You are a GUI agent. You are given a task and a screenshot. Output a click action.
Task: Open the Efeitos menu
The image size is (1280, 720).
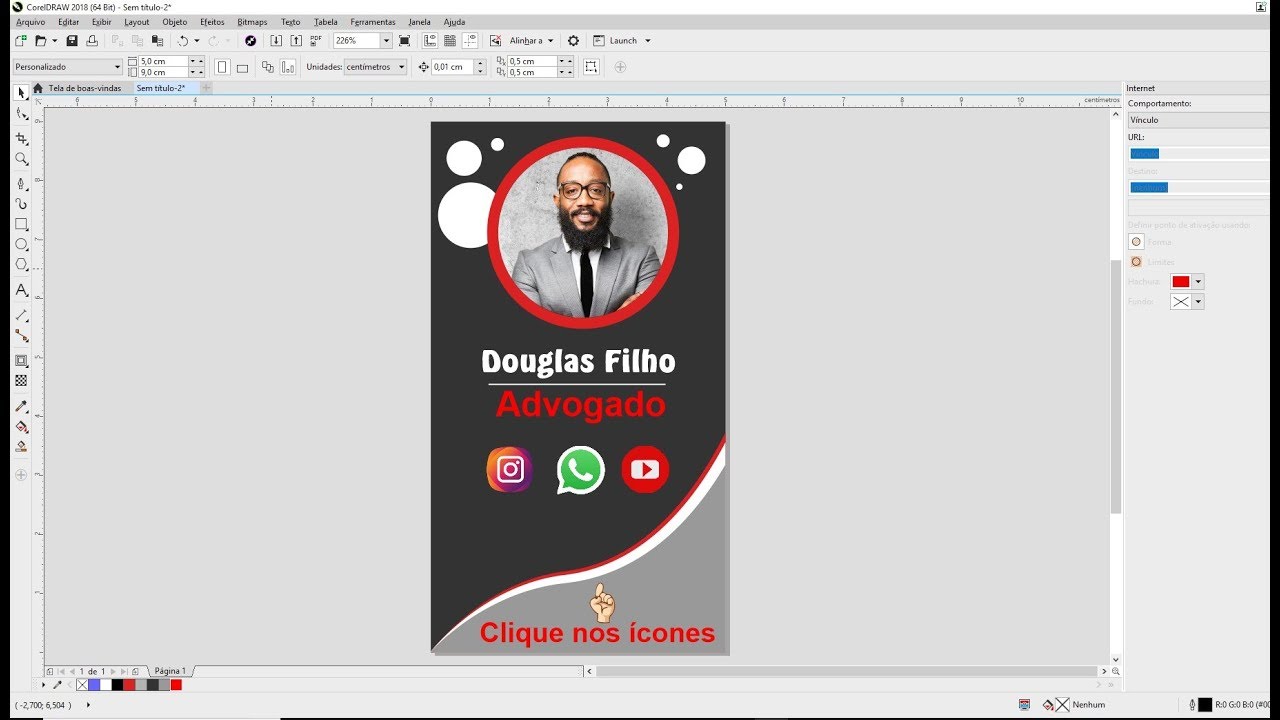click(x=212, y=22)
